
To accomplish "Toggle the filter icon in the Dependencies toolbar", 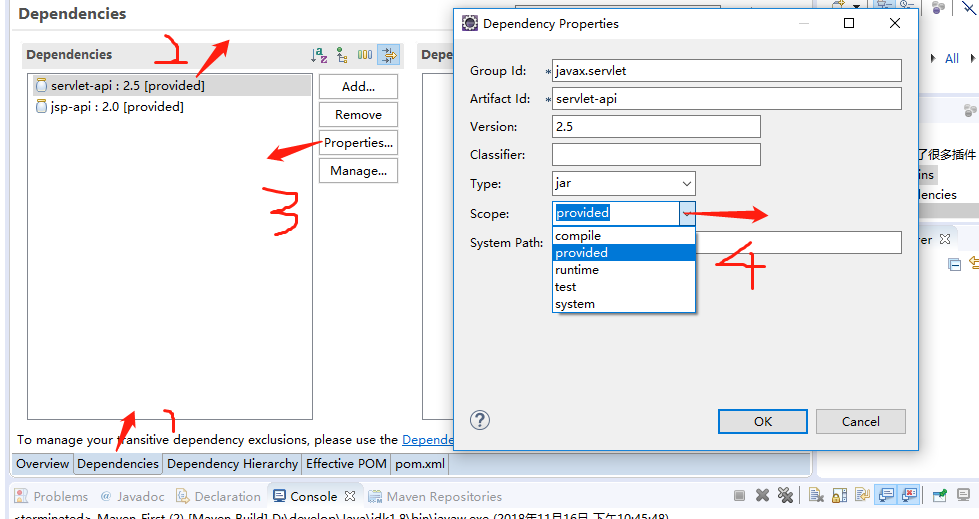I will [388, 55].
